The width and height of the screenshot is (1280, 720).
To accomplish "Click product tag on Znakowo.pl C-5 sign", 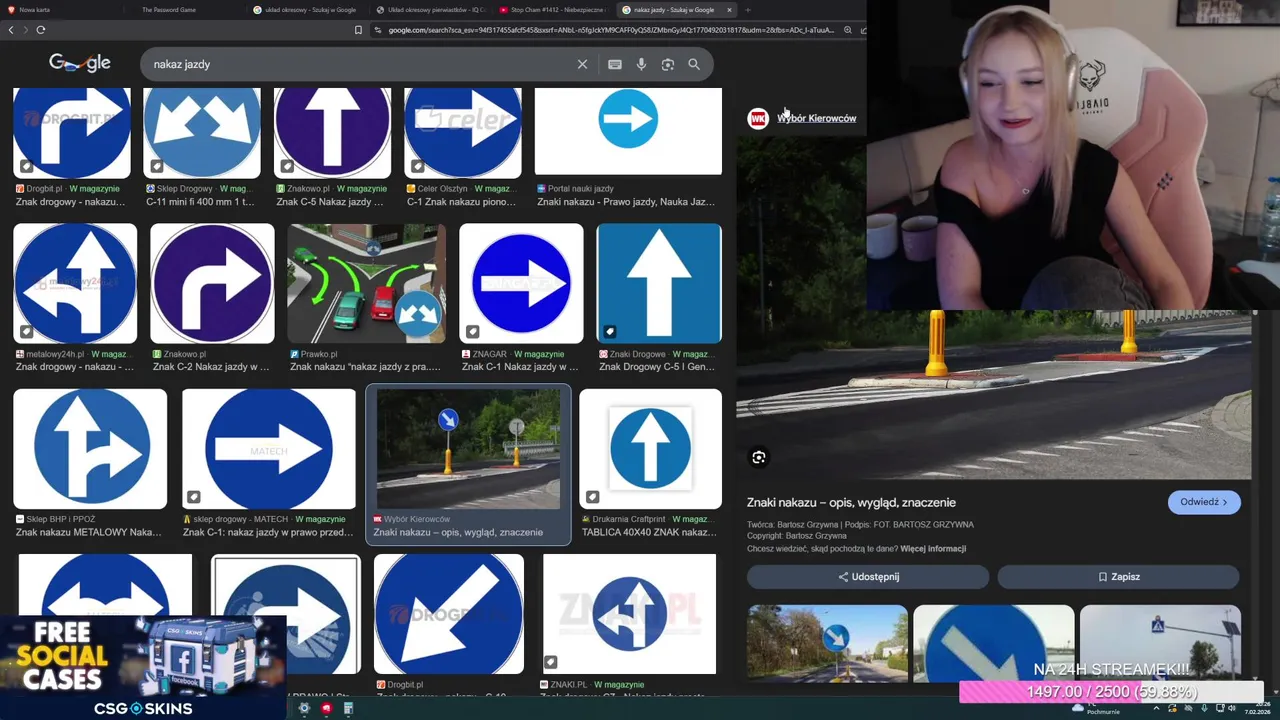I will (287, 166).
